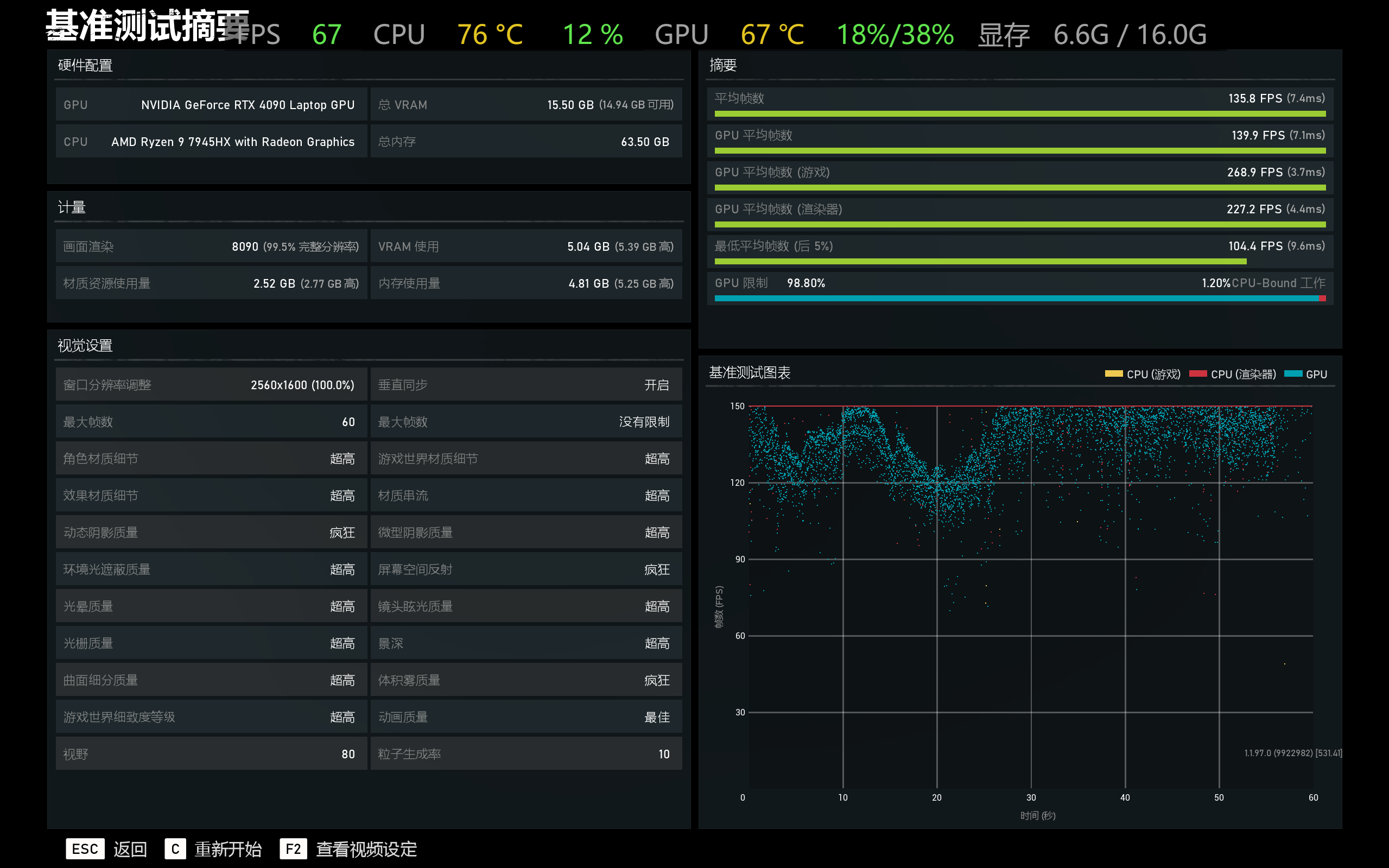The image size is (1389, 868).
Task: Click the 微型阴影质量 row
Action: click(x=527, y=532)
